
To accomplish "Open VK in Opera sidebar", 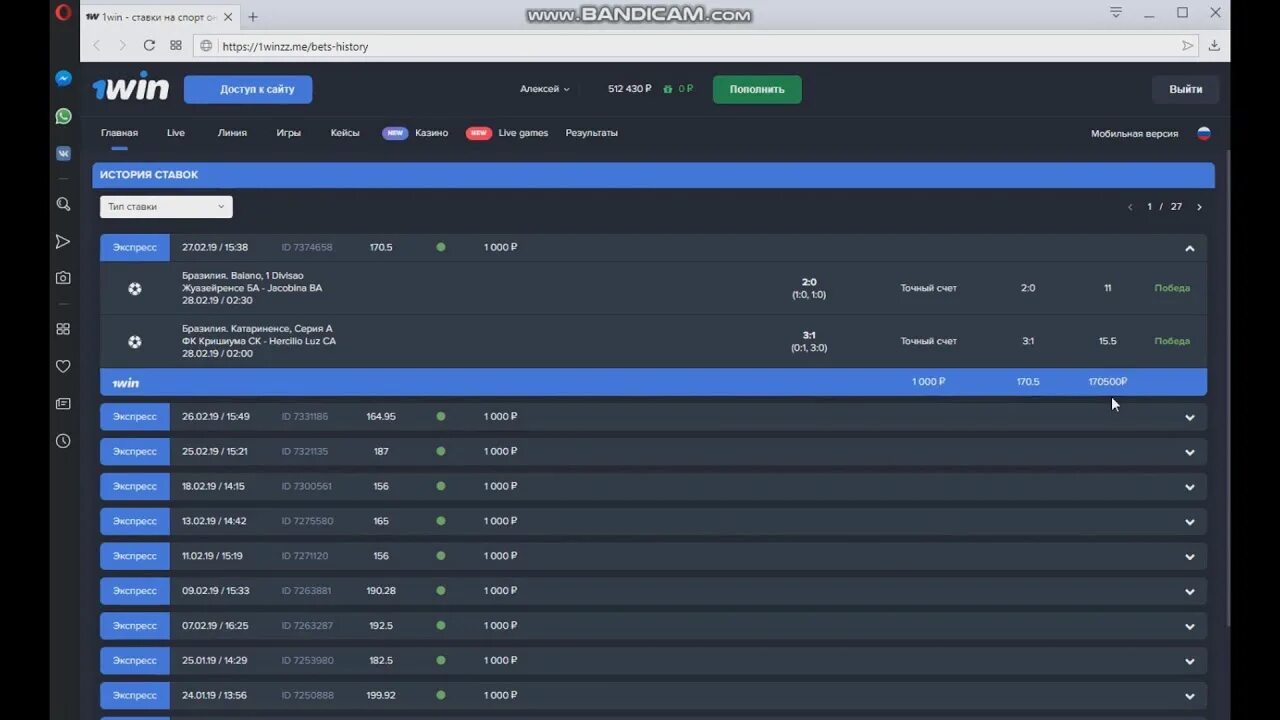I will 63,154.
